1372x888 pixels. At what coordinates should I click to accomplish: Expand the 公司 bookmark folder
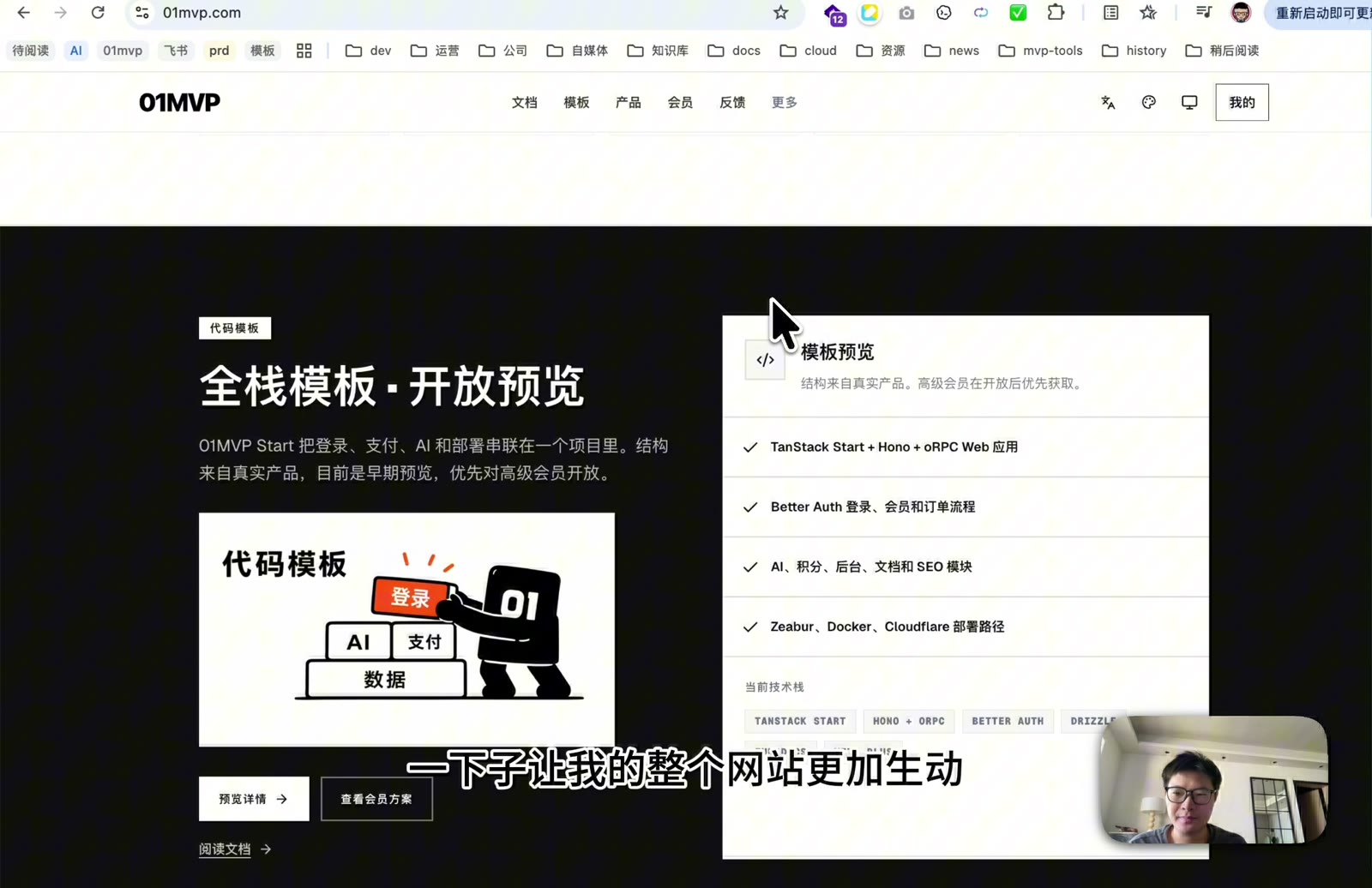502,51
